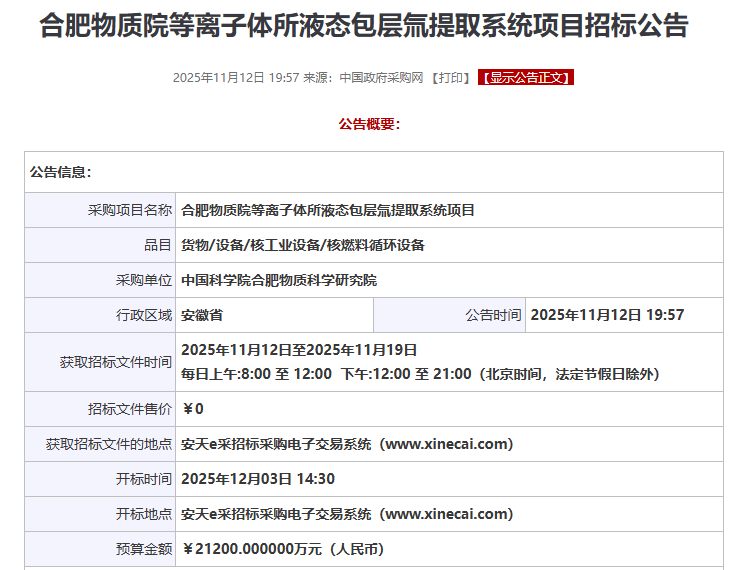Click the publish timestamp under the title
The width and height of the screenshot is (731, 570).
pos(236,77)
